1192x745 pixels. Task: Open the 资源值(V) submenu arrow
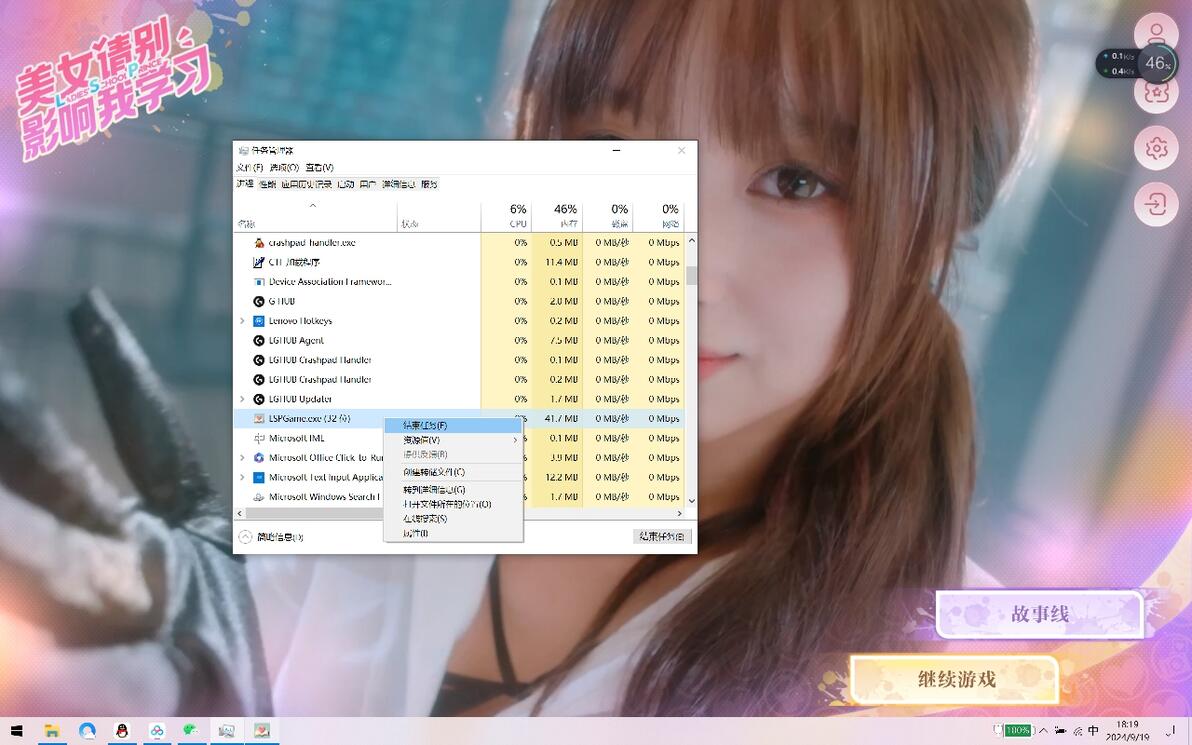tap(515, 440)
